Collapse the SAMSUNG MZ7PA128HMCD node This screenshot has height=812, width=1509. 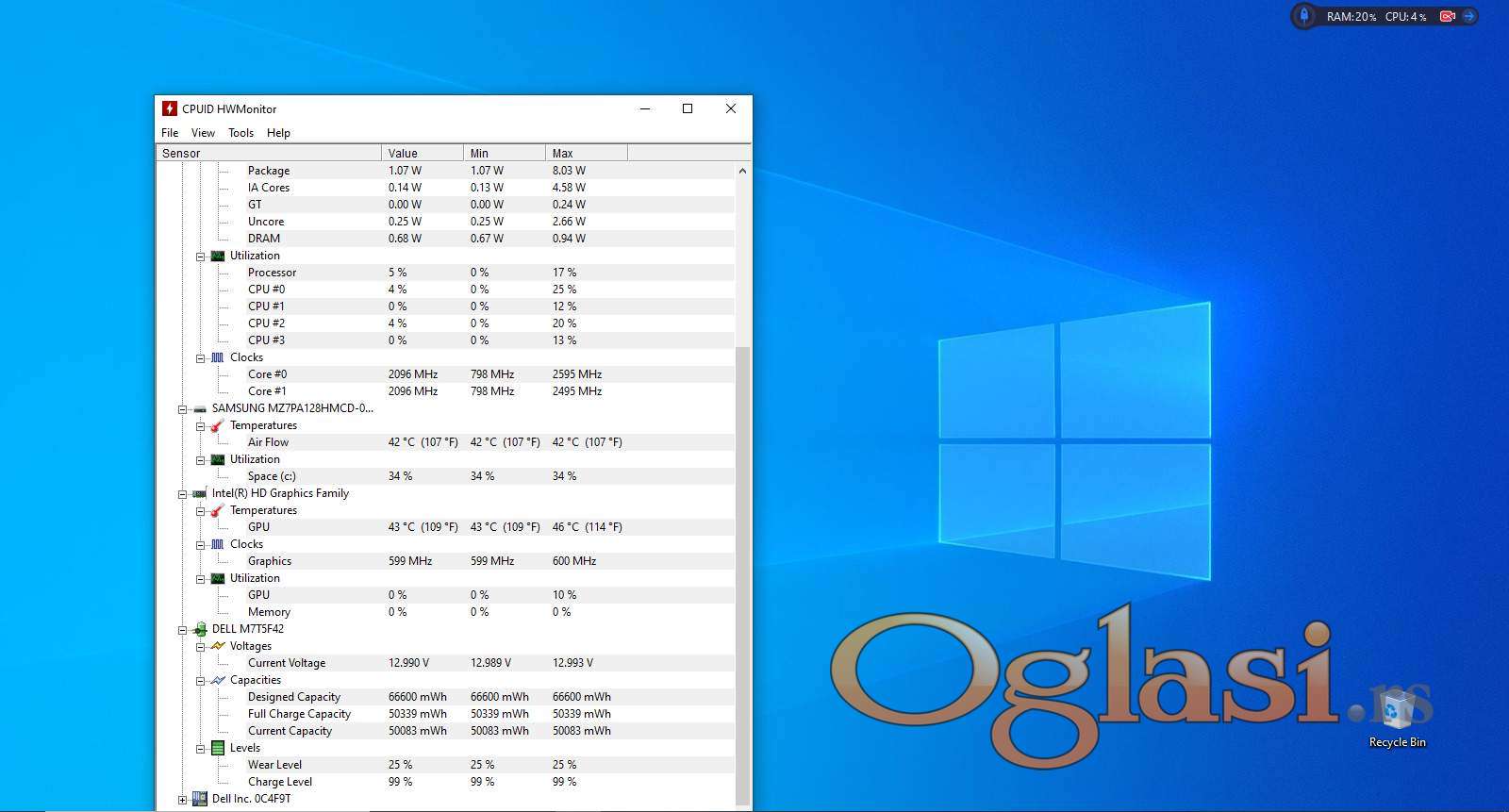click(182, 409)
